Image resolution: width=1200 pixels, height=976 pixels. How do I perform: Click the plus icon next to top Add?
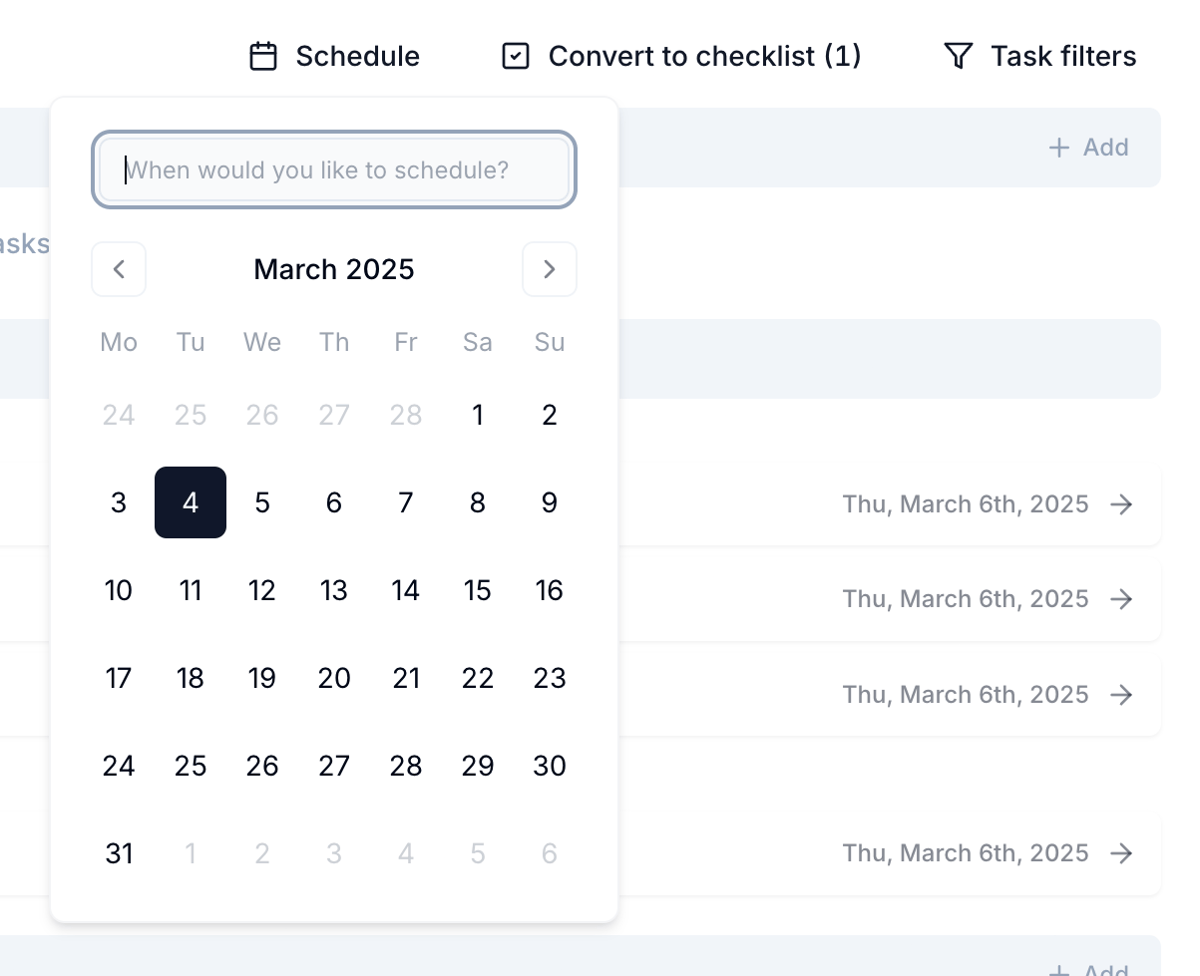coord(1057,147)
